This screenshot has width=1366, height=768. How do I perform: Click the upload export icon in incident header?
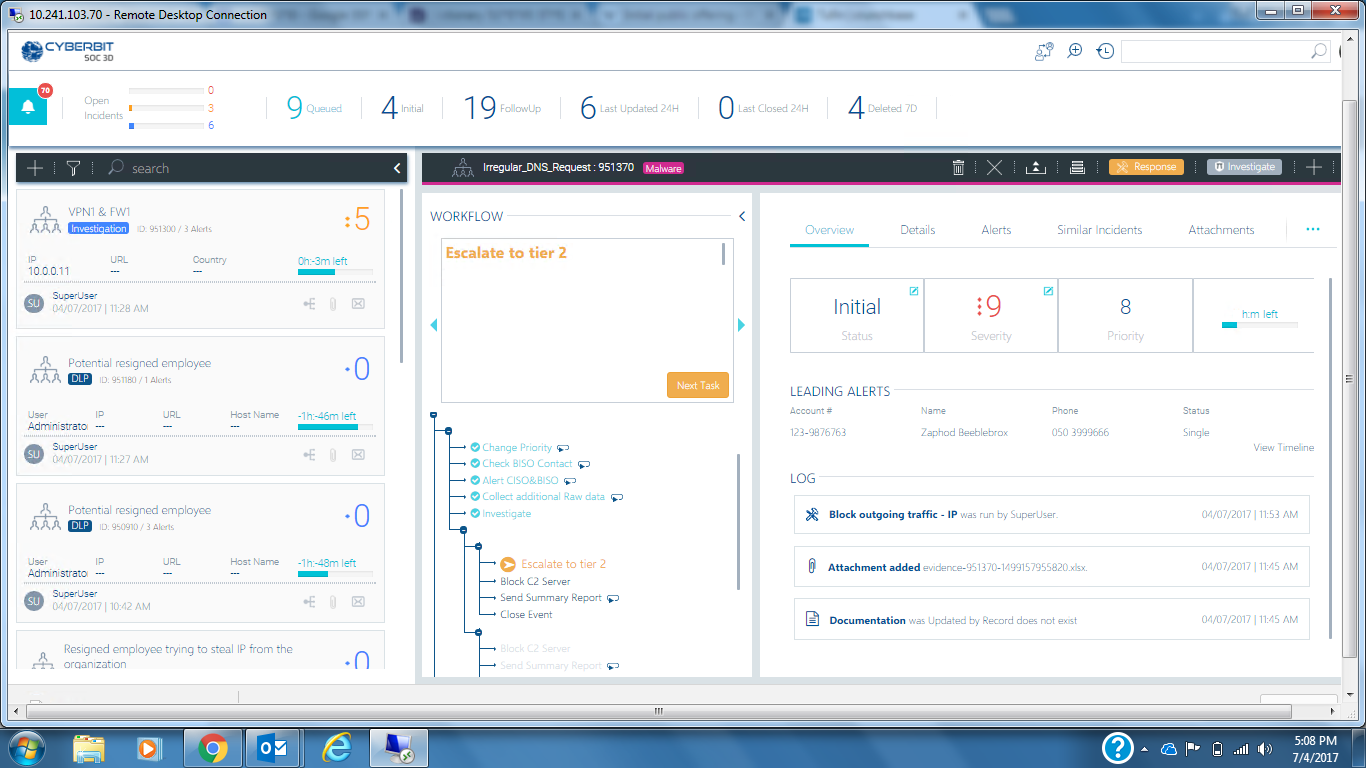1036,168
